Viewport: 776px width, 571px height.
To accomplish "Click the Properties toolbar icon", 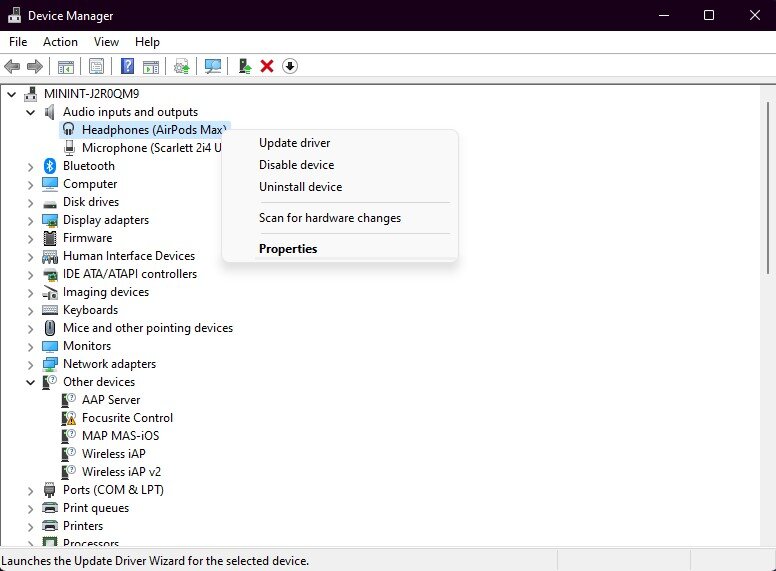I will coord(96,66).
